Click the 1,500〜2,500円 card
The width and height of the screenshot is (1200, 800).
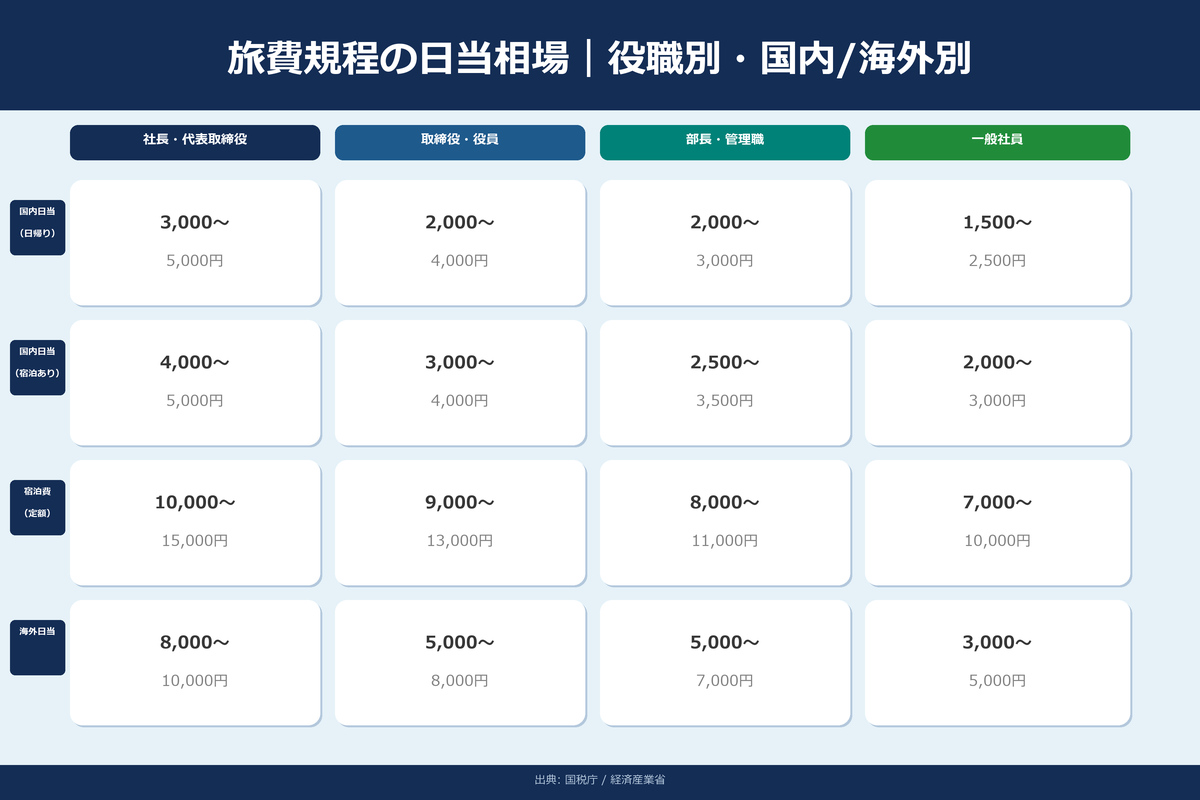click(x=997, y=242)
